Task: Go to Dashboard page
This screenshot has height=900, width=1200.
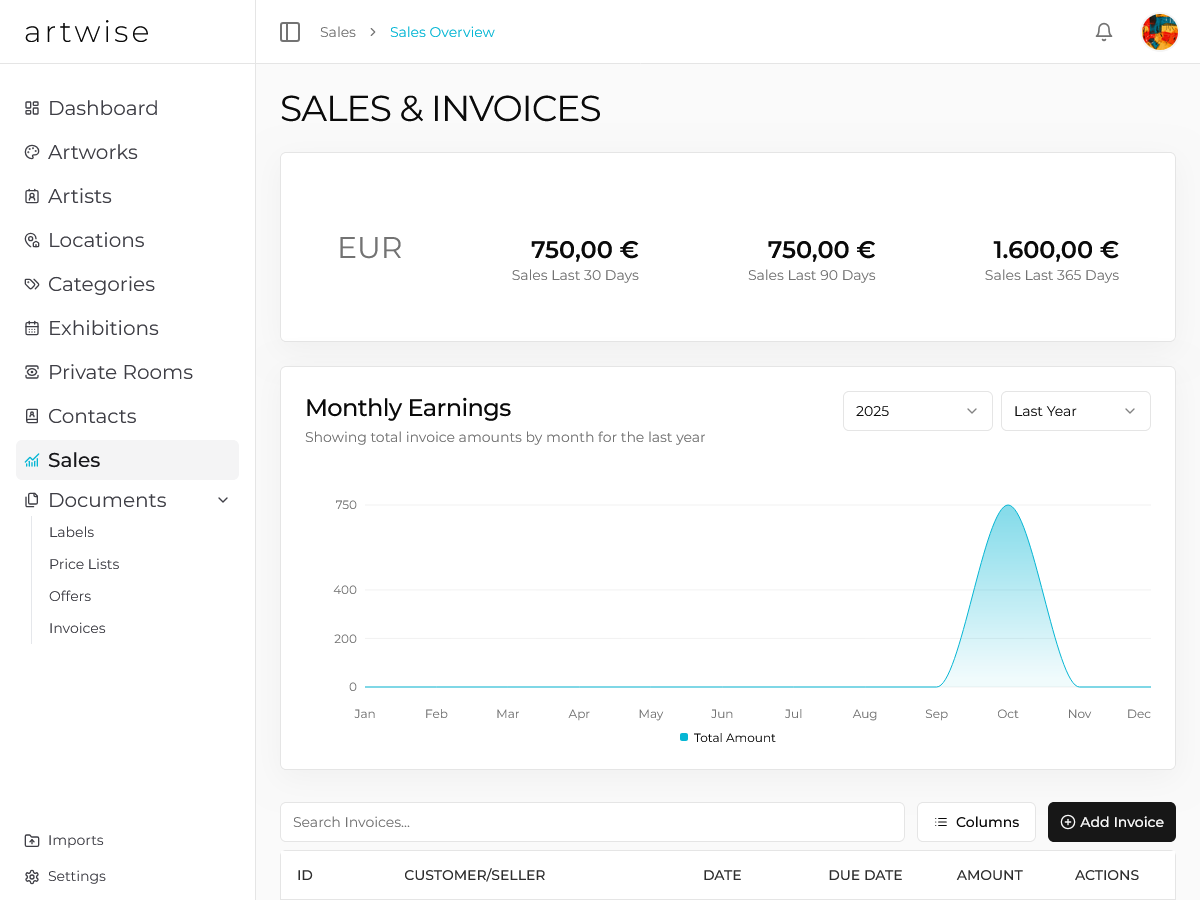Action: (x=127, y=108)
